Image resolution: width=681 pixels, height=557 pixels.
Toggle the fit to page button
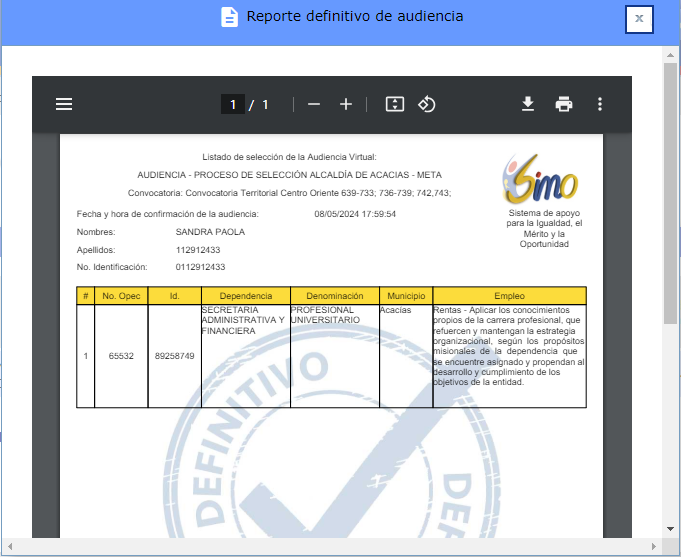tap(395, 104)
